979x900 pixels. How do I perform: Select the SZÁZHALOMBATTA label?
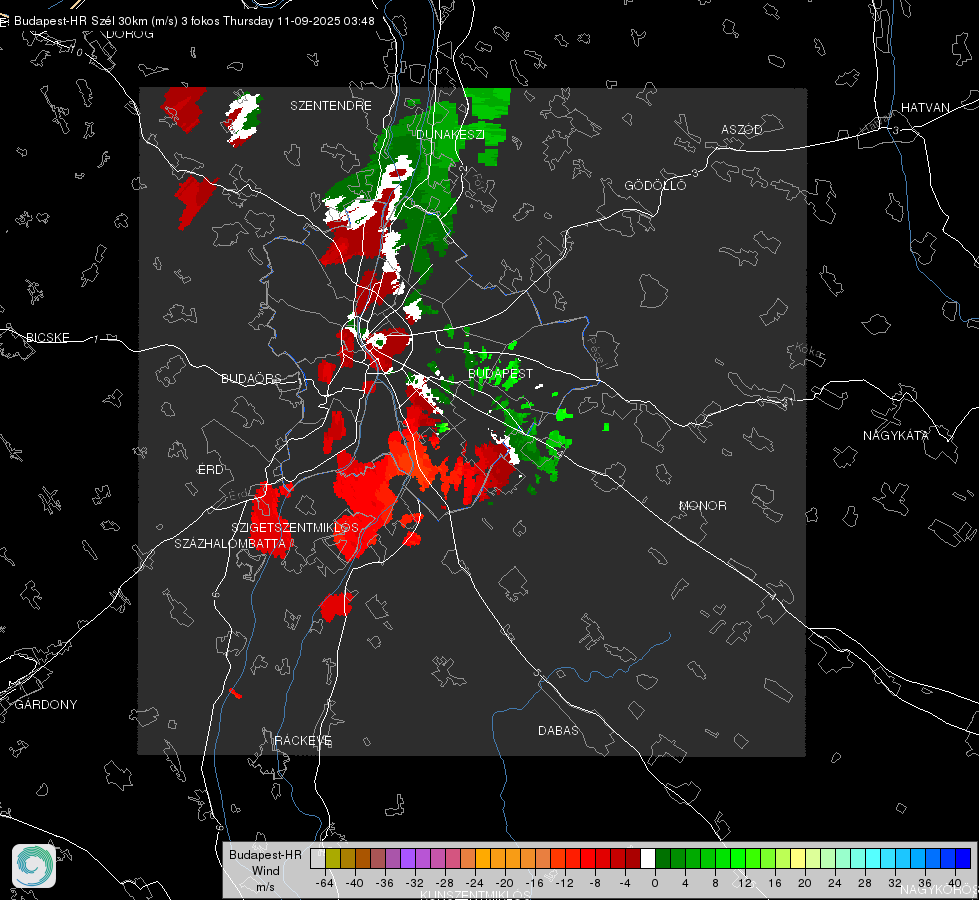230,543
